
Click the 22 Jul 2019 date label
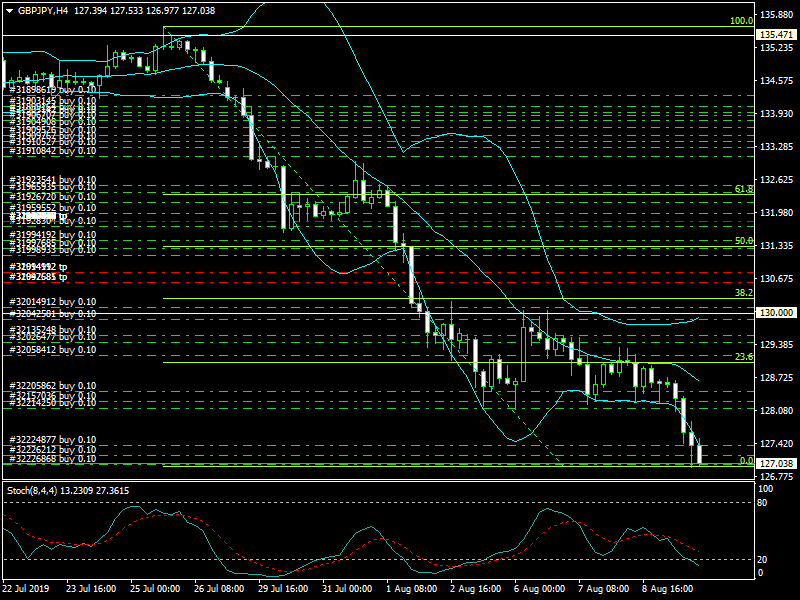coord(26,589)
